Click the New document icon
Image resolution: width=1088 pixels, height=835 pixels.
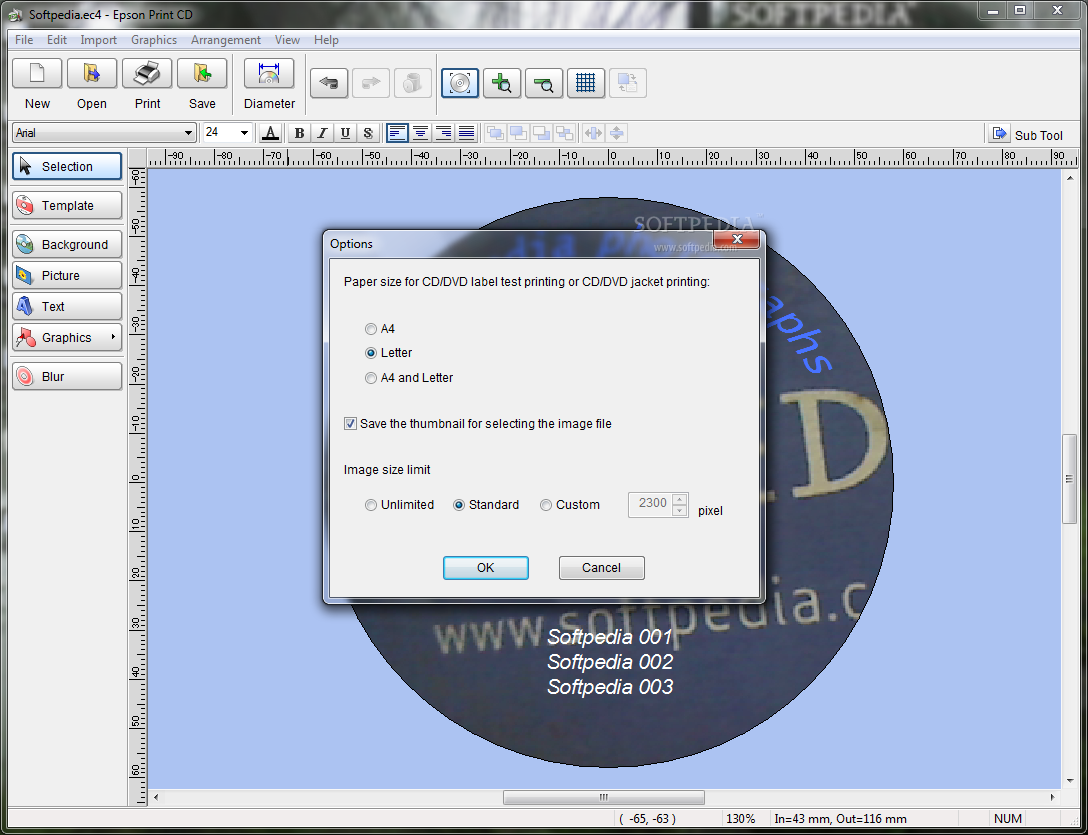(37, 74)
